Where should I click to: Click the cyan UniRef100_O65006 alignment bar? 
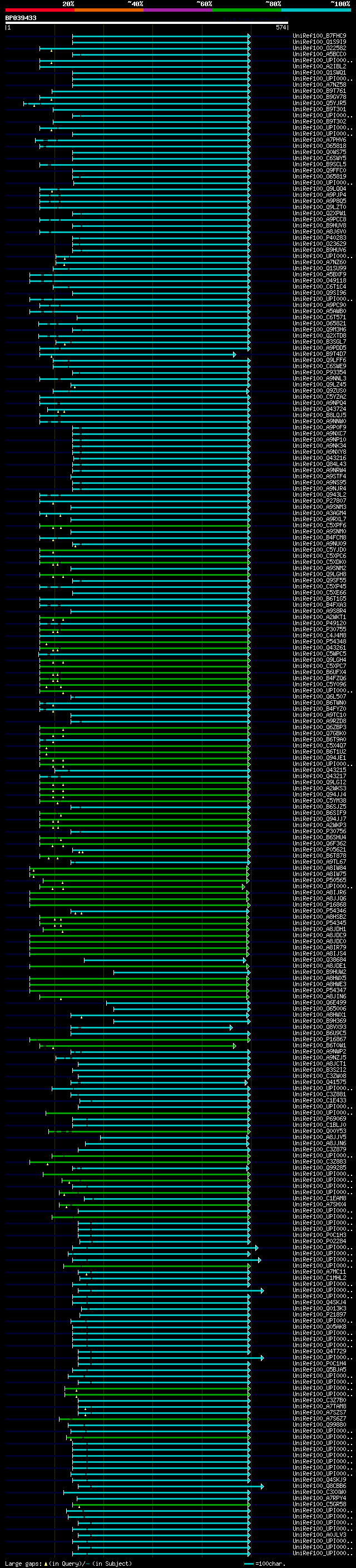tap(181, 1009)
